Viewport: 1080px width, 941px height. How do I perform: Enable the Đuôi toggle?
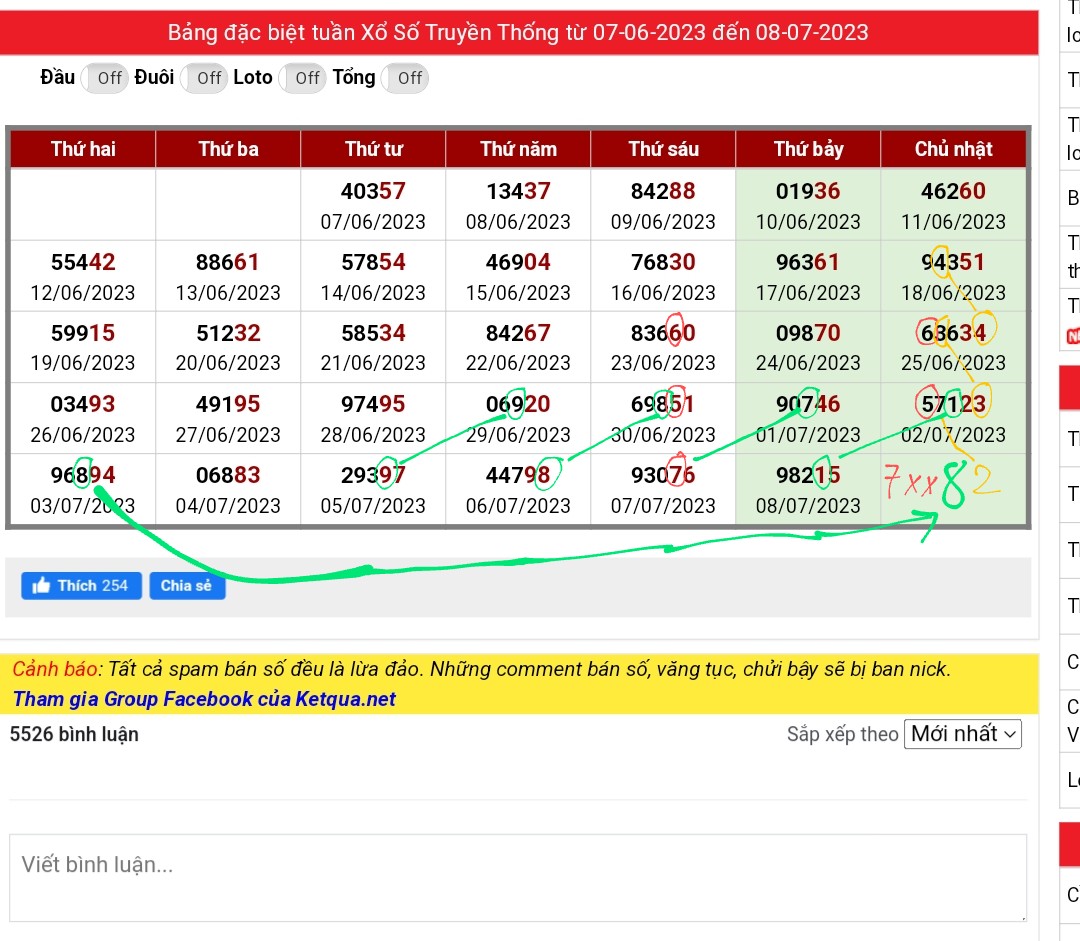(x=204, y=78)
